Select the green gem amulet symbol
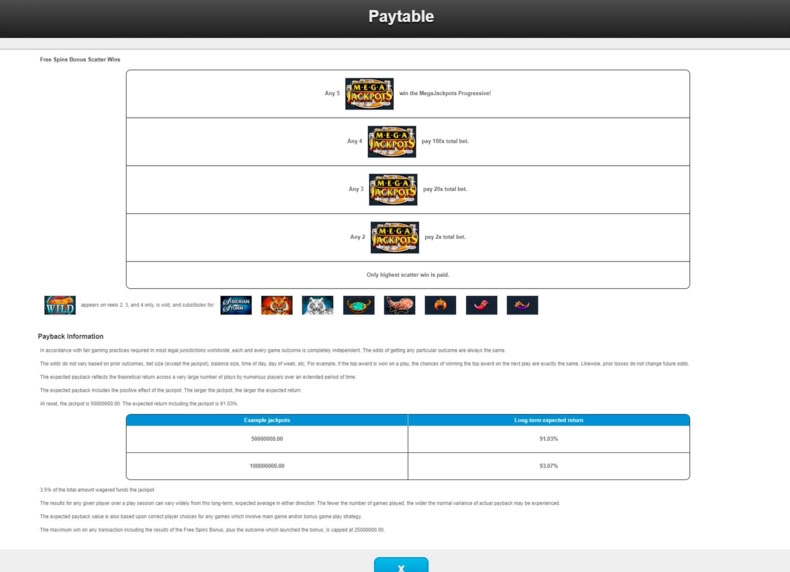Image resolution: width=790 pixels, height=572 pixels. [359, 305]
